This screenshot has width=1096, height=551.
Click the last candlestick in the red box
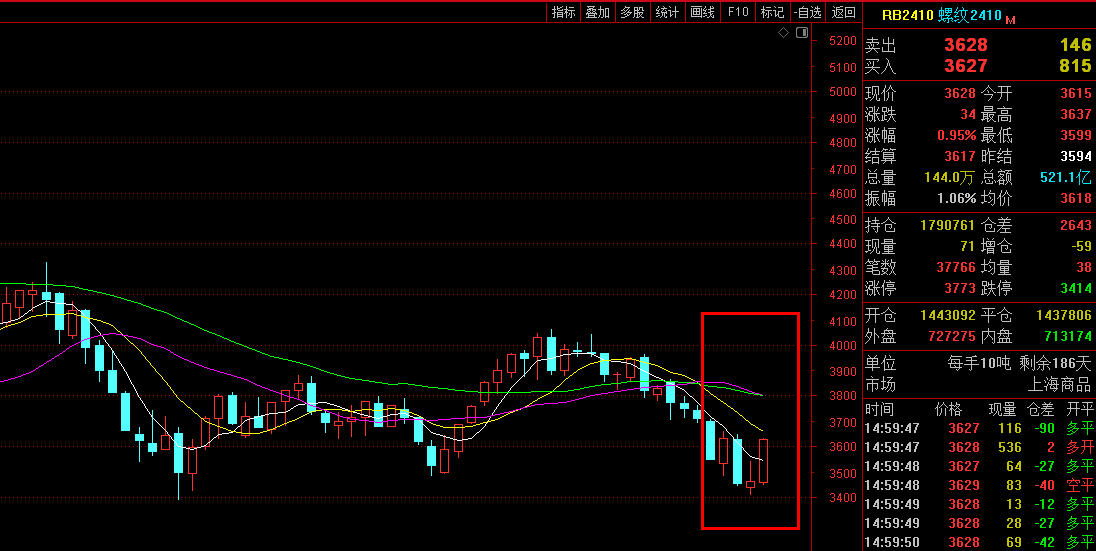(763, 460)
